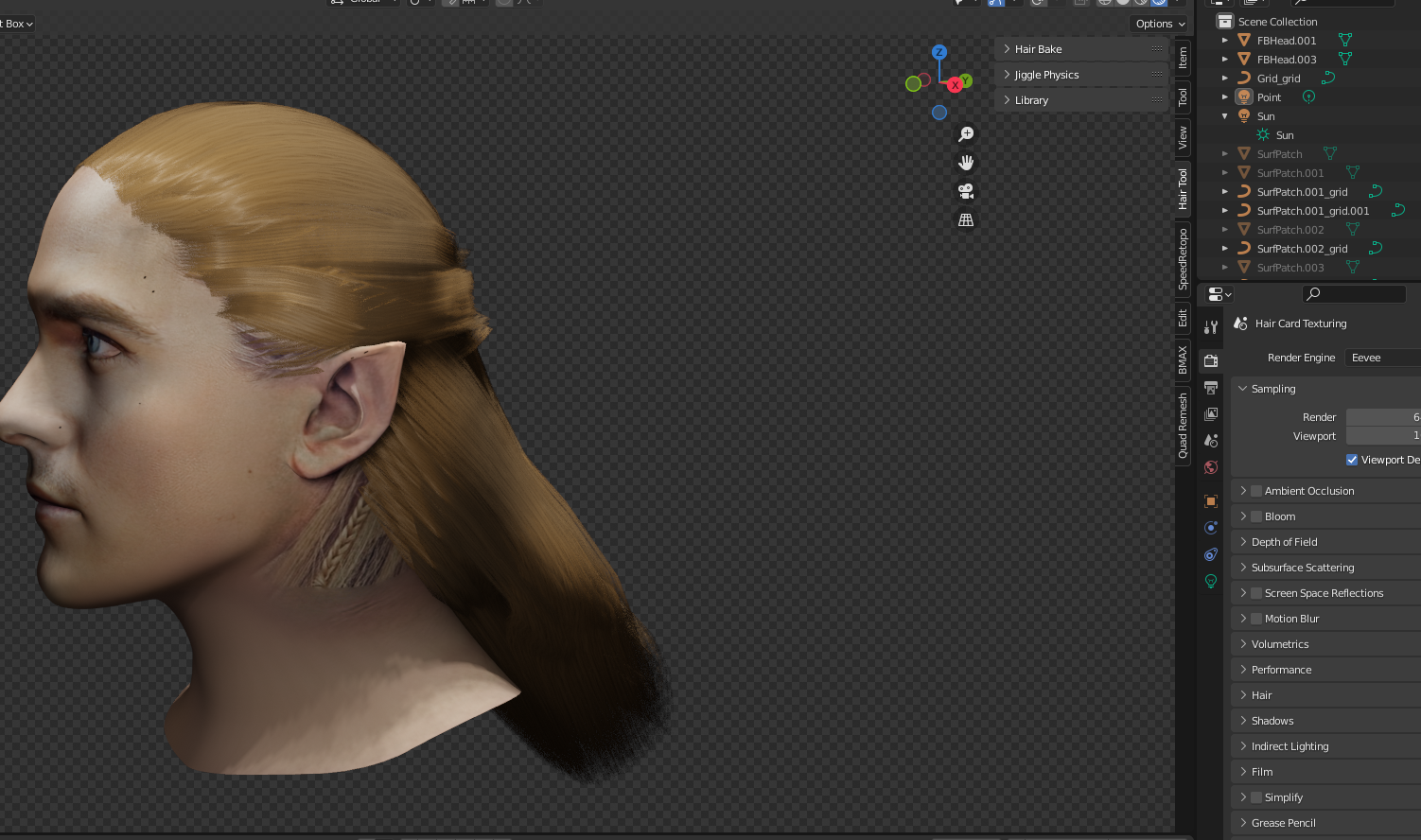
Task: Open the properties editor type dropdown
Action: [x=1220, y=294]
